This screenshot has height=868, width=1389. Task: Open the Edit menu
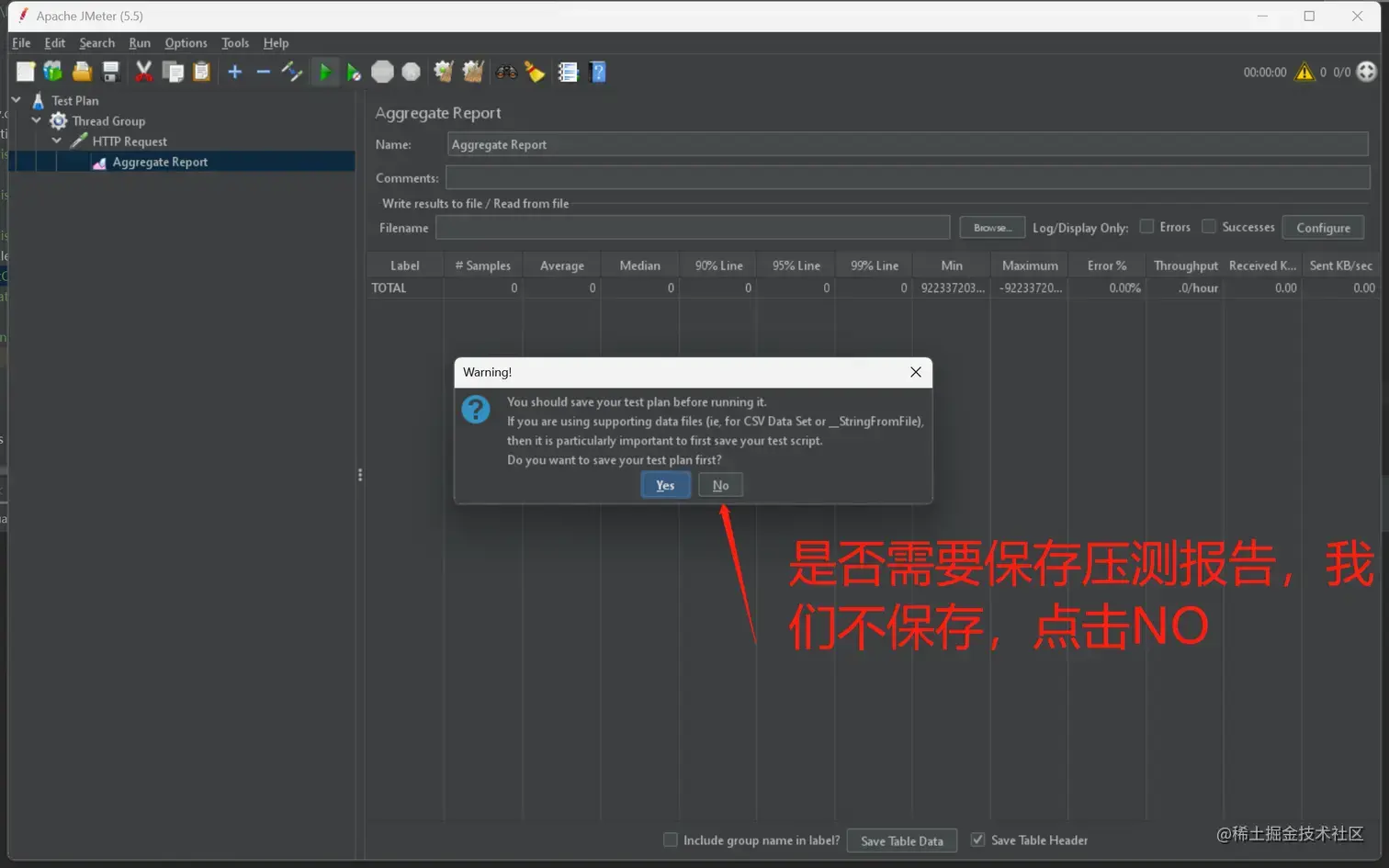55,42
